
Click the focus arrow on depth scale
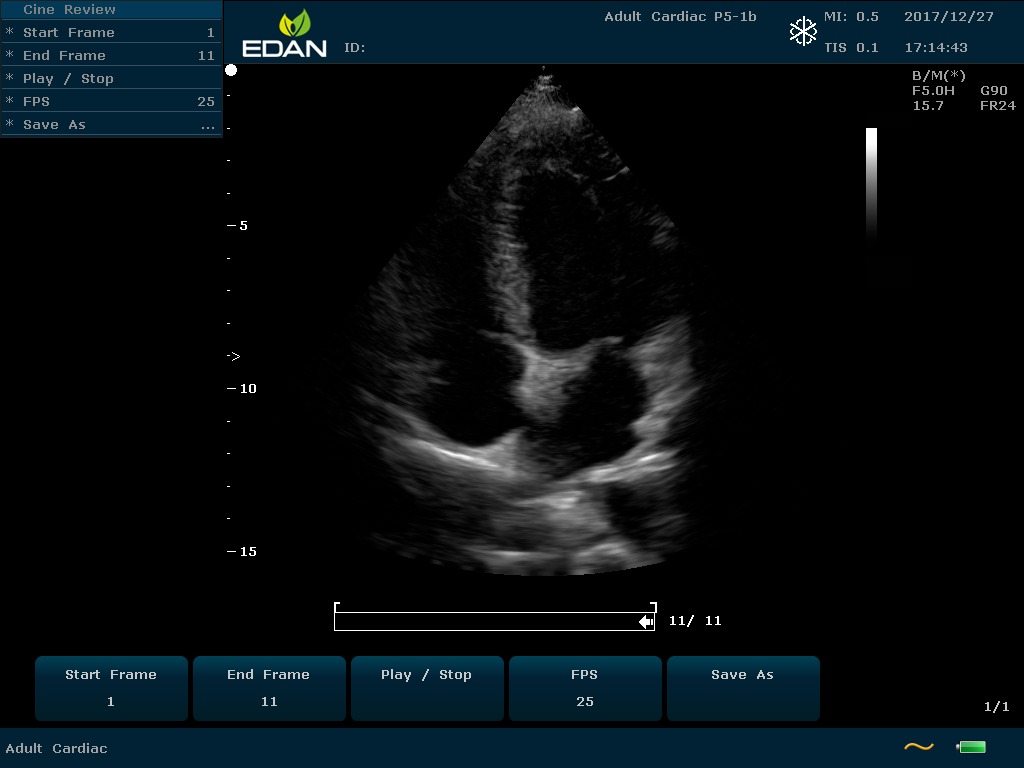point(233,356)
